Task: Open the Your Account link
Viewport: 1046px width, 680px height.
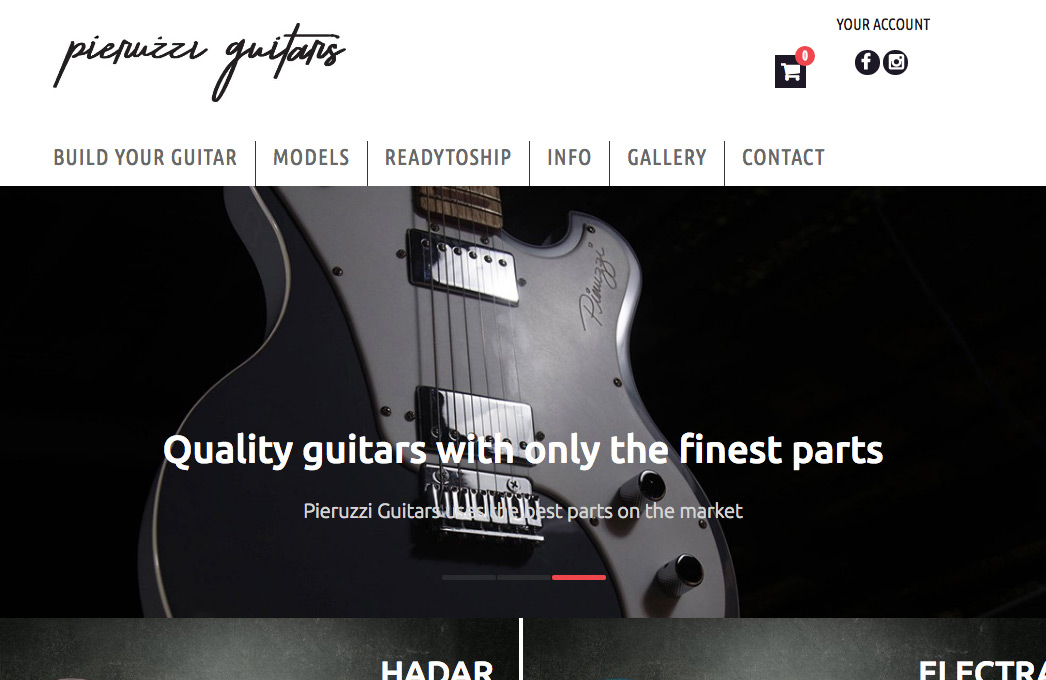Action: tap(883, 25)
